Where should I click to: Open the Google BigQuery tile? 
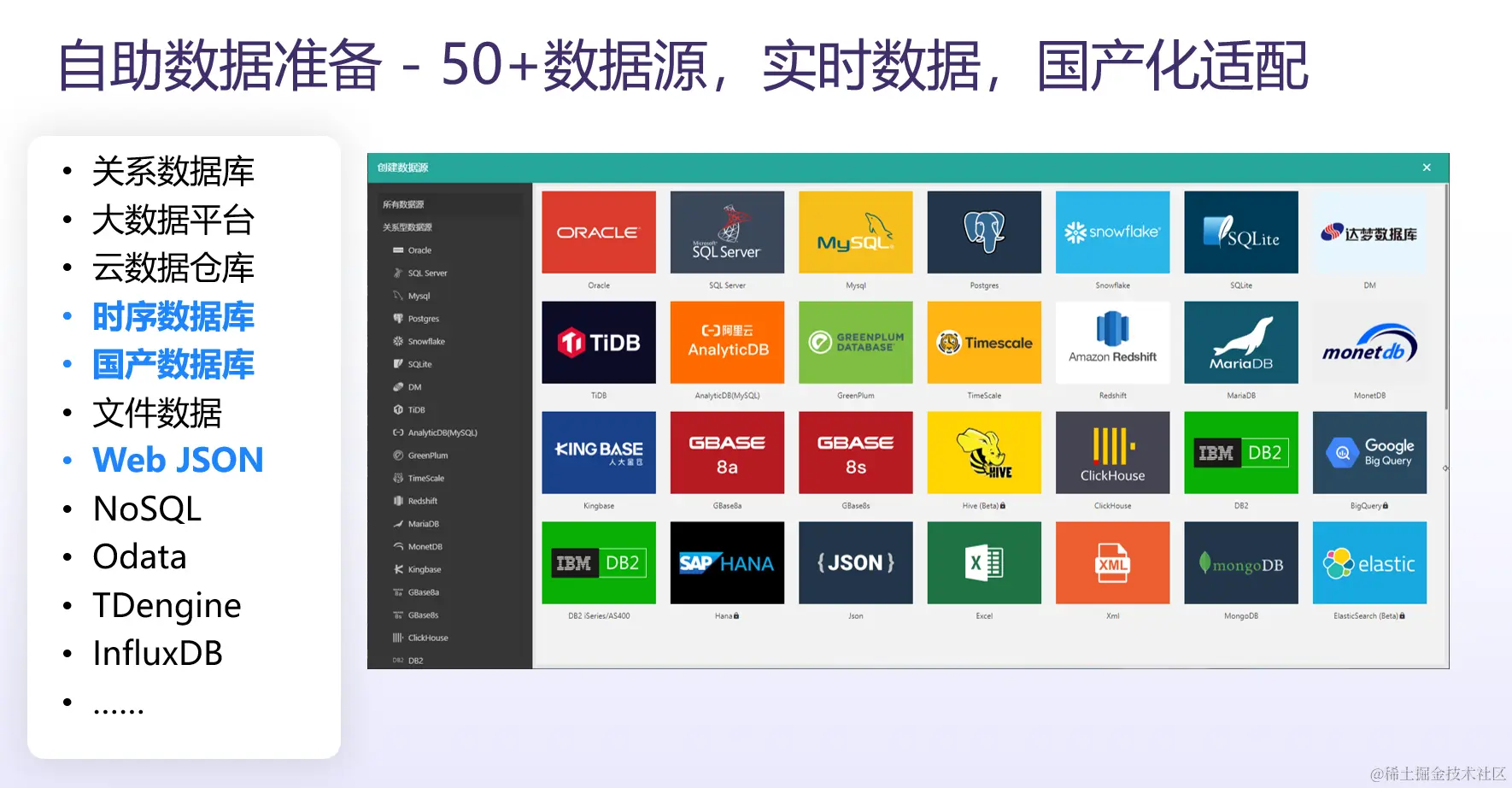coord(1369,453)
